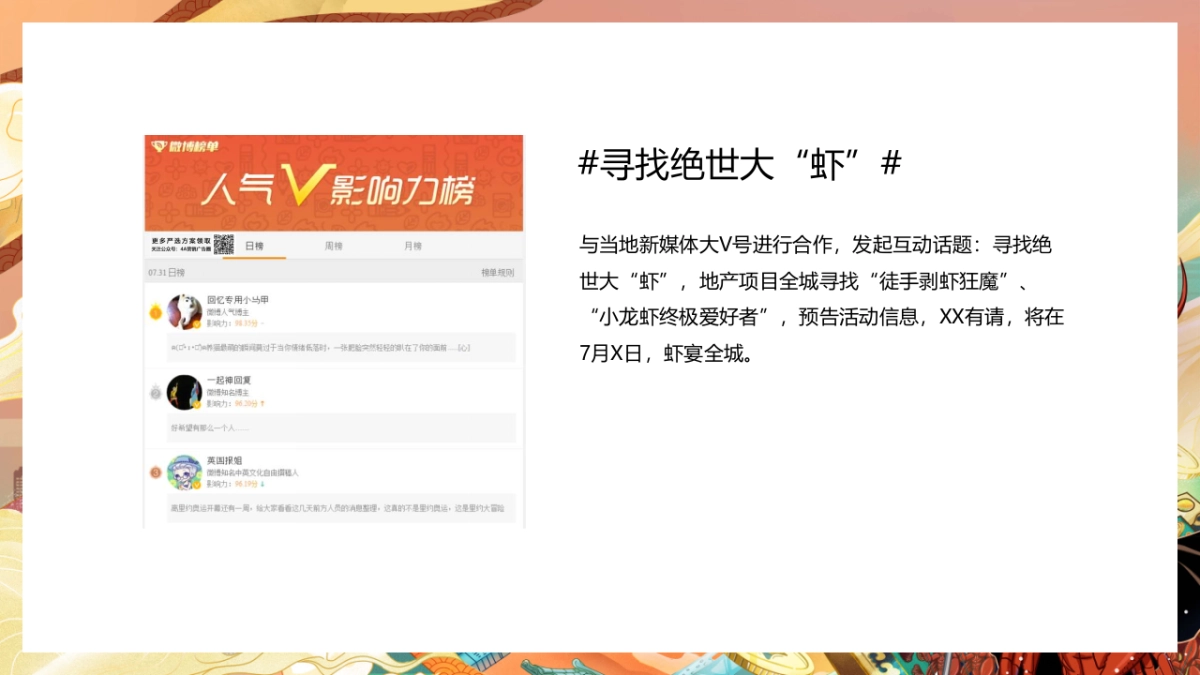The height and width of the screenshot is (675, 1200).
Task: Click the silver second-place medal icon
Action: pyautogui.click(x=155, y=393)
